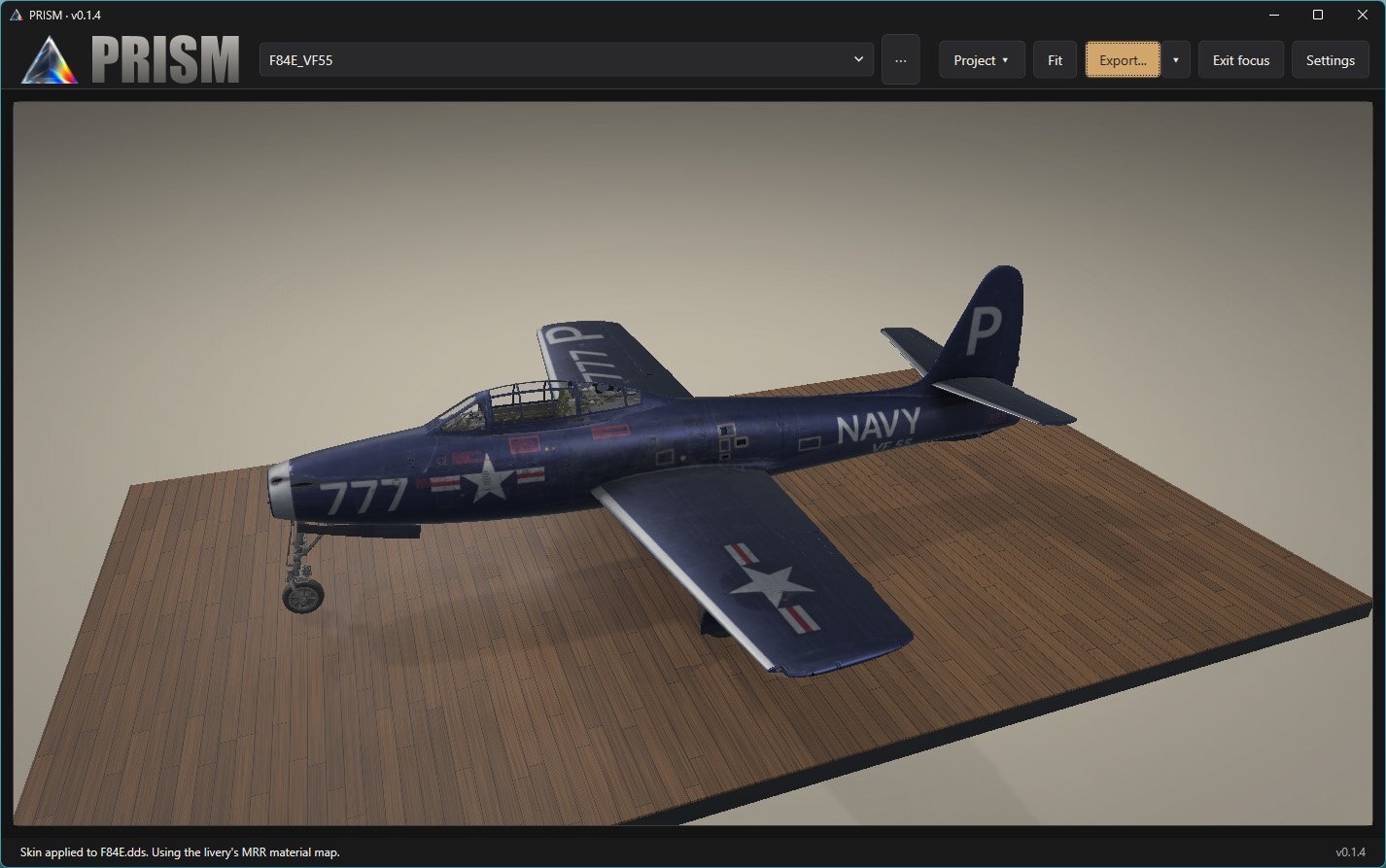1386x868 pixels.
Task: Click the nose landing gear wheel
Action: point(303,596)
